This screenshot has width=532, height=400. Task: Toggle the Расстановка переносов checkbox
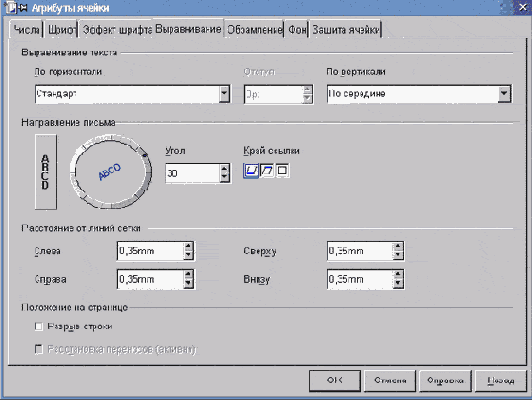(39, 349)
